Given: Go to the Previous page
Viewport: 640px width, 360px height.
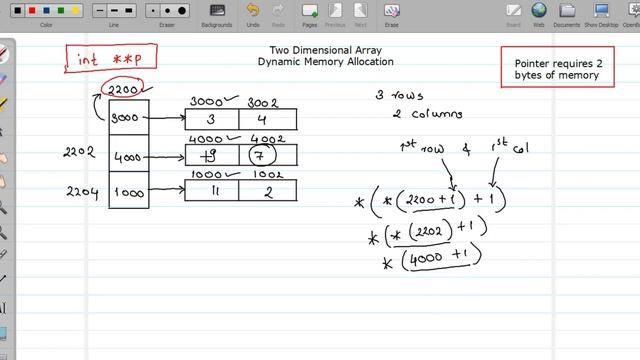Looking at the screenshot, I should point(335,15).
